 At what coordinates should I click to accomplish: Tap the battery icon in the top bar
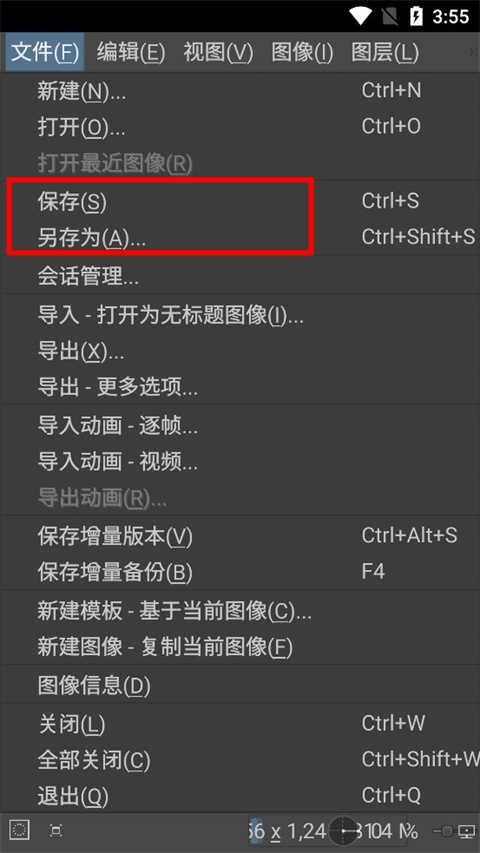(416, 16)
